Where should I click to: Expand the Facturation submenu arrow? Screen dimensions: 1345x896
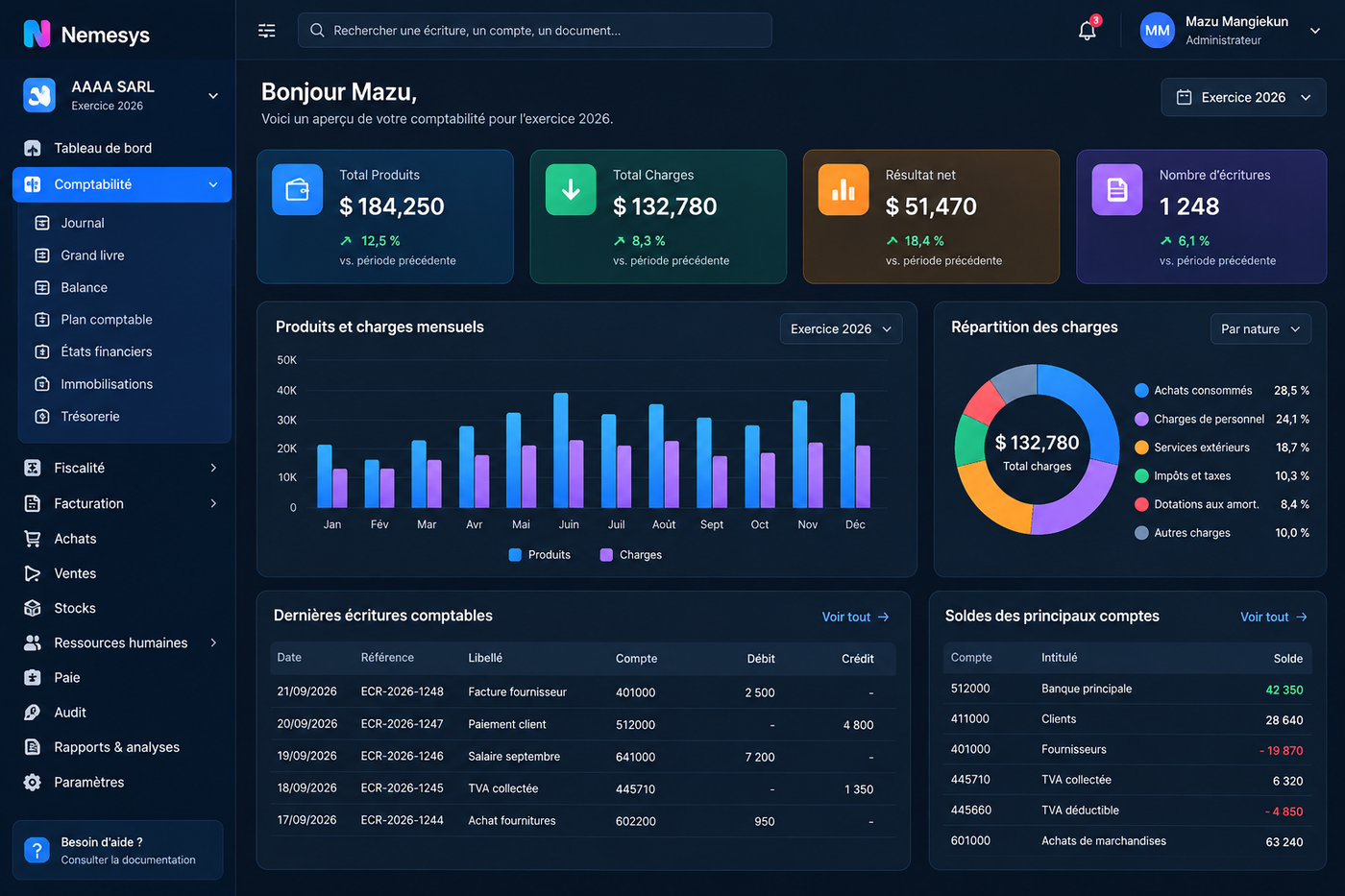pyautogui.click(x=213, y=503)
